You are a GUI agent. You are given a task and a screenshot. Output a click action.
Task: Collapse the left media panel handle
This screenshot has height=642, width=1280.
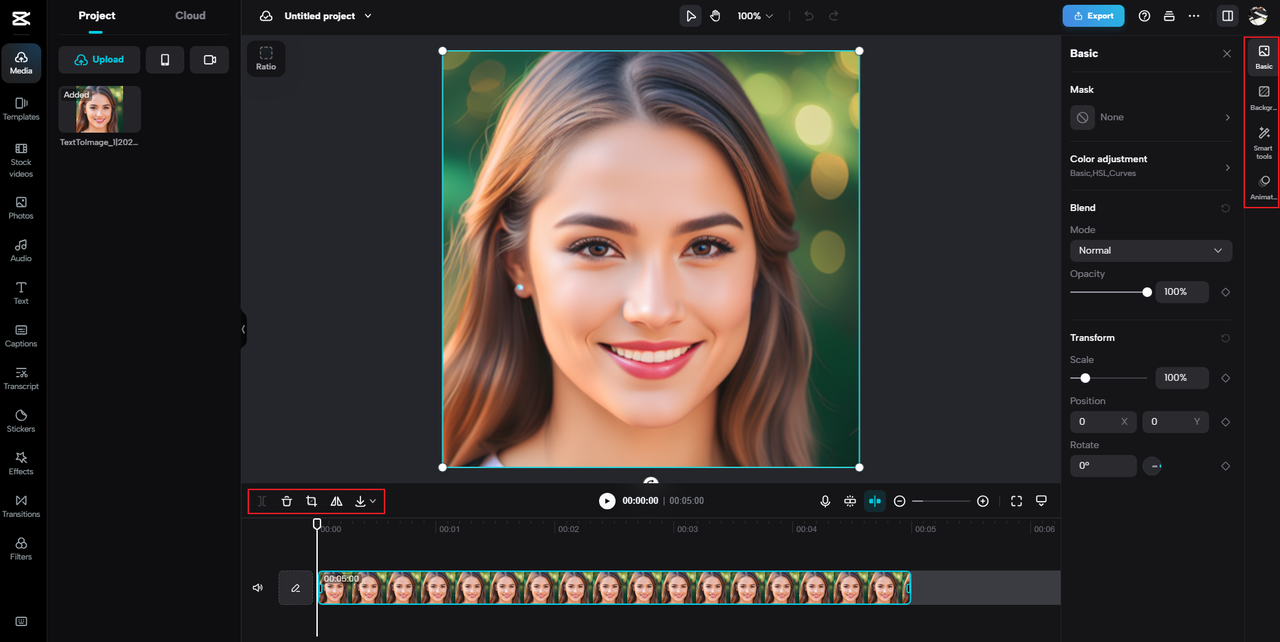[x=243, y=328]
